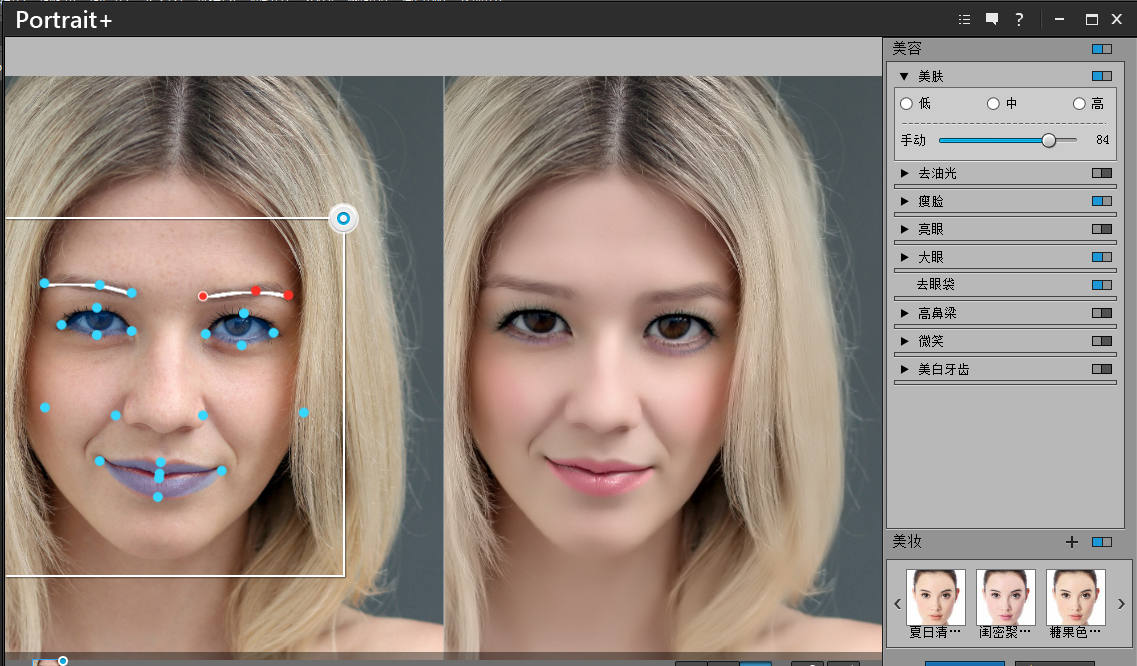Collapse the 美肤 section

coord(905,75)
